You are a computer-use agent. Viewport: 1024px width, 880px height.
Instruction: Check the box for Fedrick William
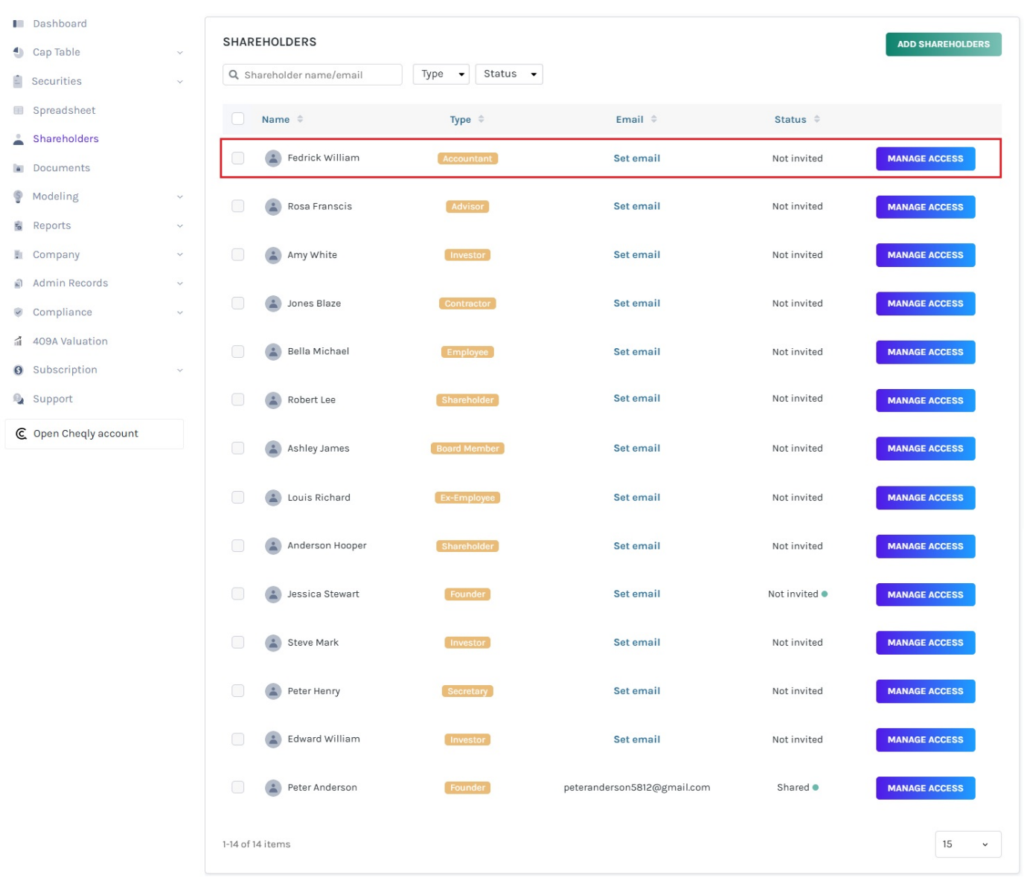pyautogui.click(x=238, y=158)
